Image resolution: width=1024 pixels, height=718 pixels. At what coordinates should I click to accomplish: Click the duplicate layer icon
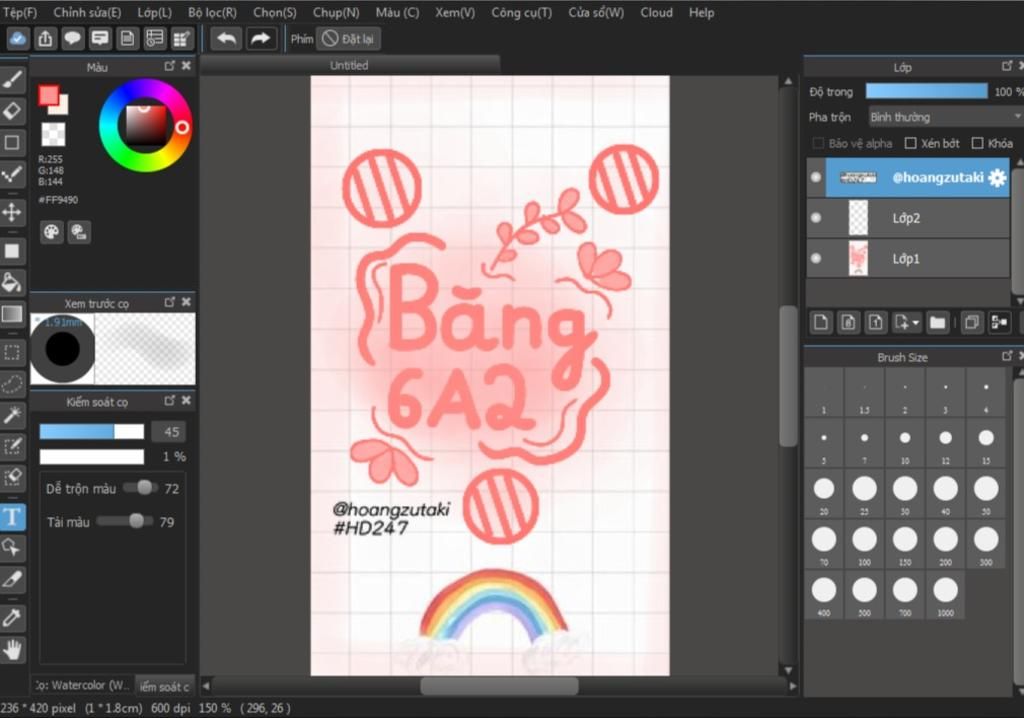(972, 322)
